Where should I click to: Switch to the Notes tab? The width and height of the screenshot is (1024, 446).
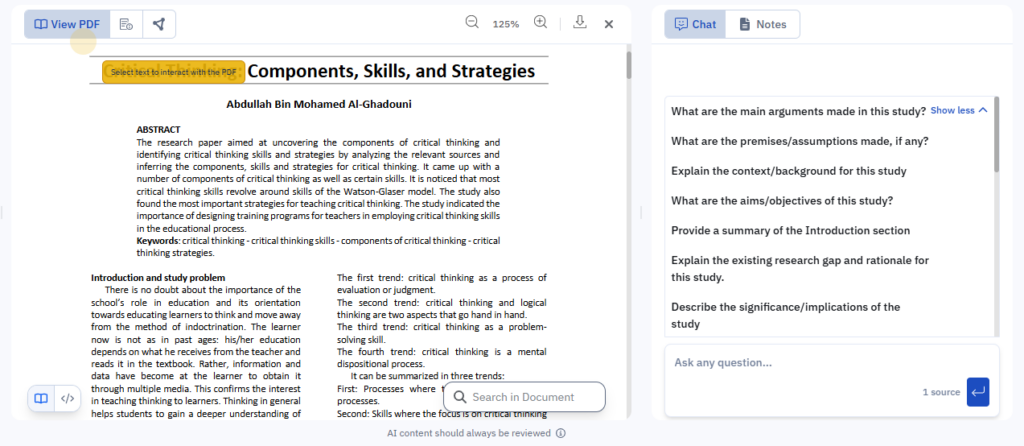coord(762,24)
